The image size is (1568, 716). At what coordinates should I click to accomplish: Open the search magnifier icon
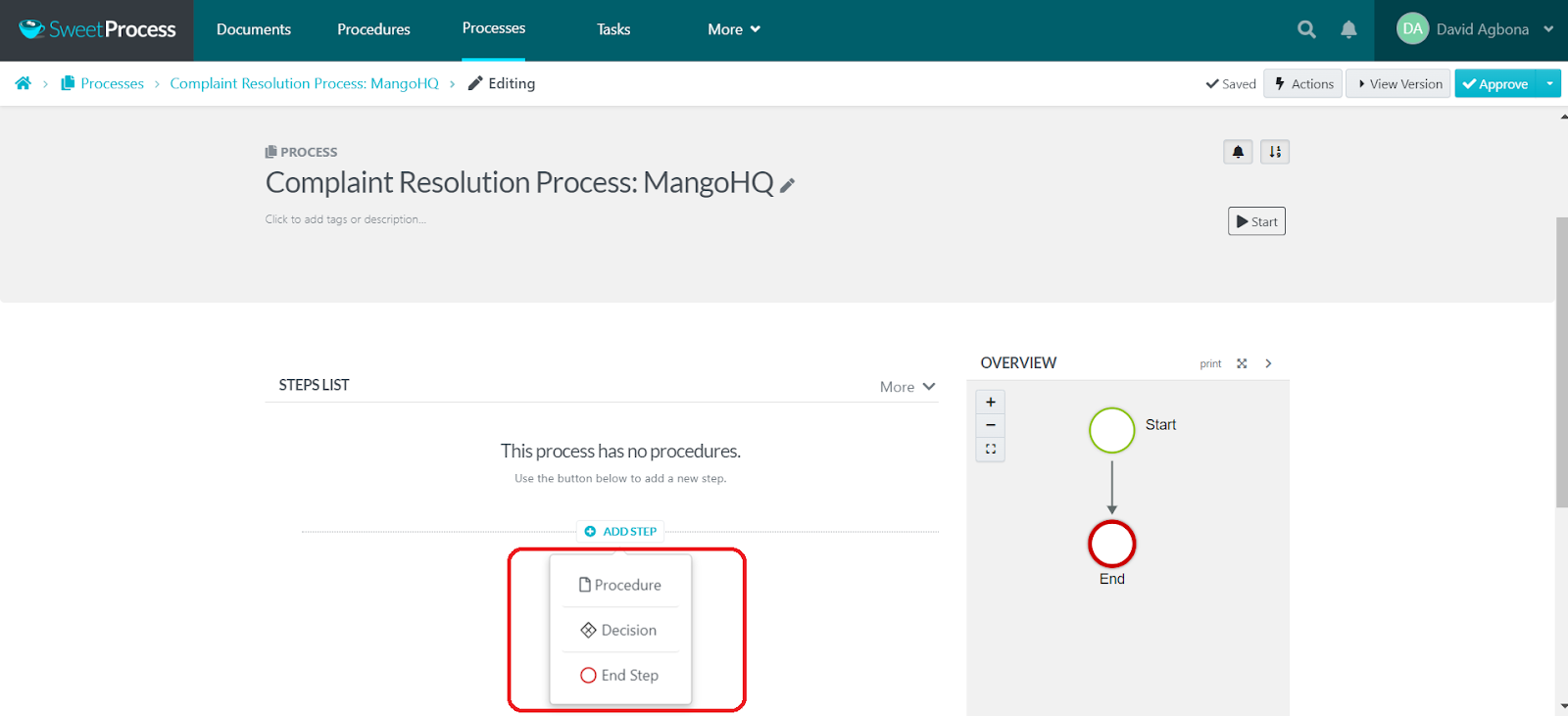[x=1306, y=29]
